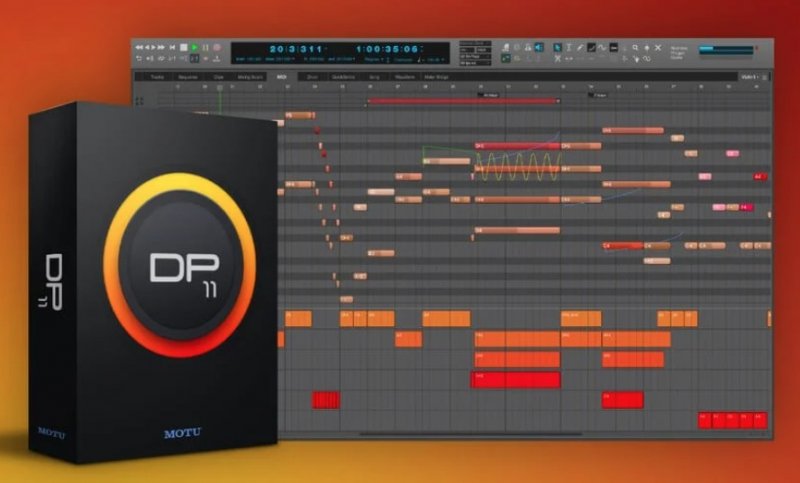Click the Stop button in transport
This screenshot has width=800, height=483.
[x=184, y=47]
